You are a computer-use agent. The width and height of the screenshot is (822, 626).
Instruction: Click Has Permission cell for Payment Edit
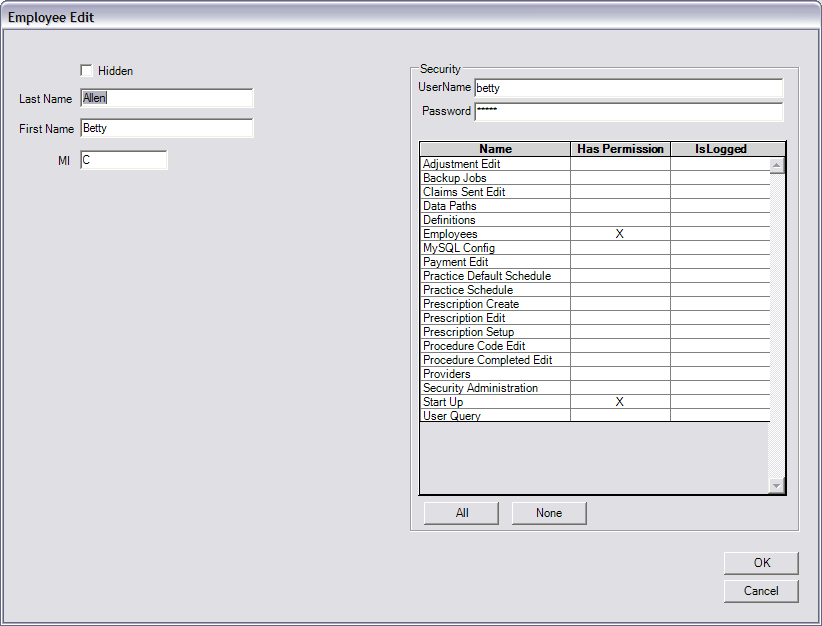click(620, 262)
